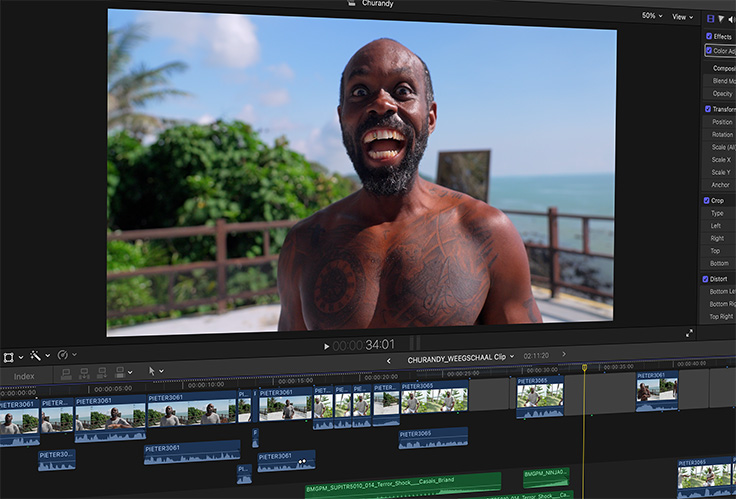The width and height of the screenshot is (736, 499).
Task: Select the PIETER3061 clip under 00:00:10:00
Action: 192,410
